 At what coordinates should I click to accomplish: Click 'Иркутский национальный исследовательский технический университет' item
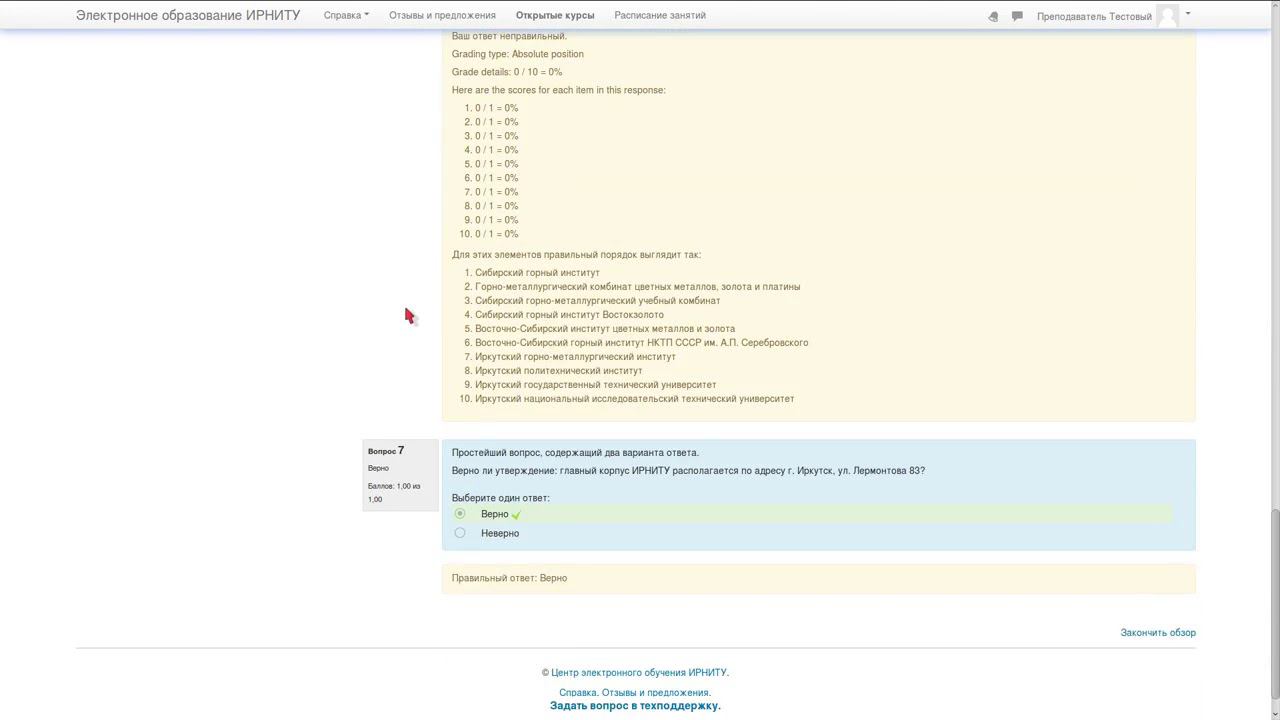point(634,398)
